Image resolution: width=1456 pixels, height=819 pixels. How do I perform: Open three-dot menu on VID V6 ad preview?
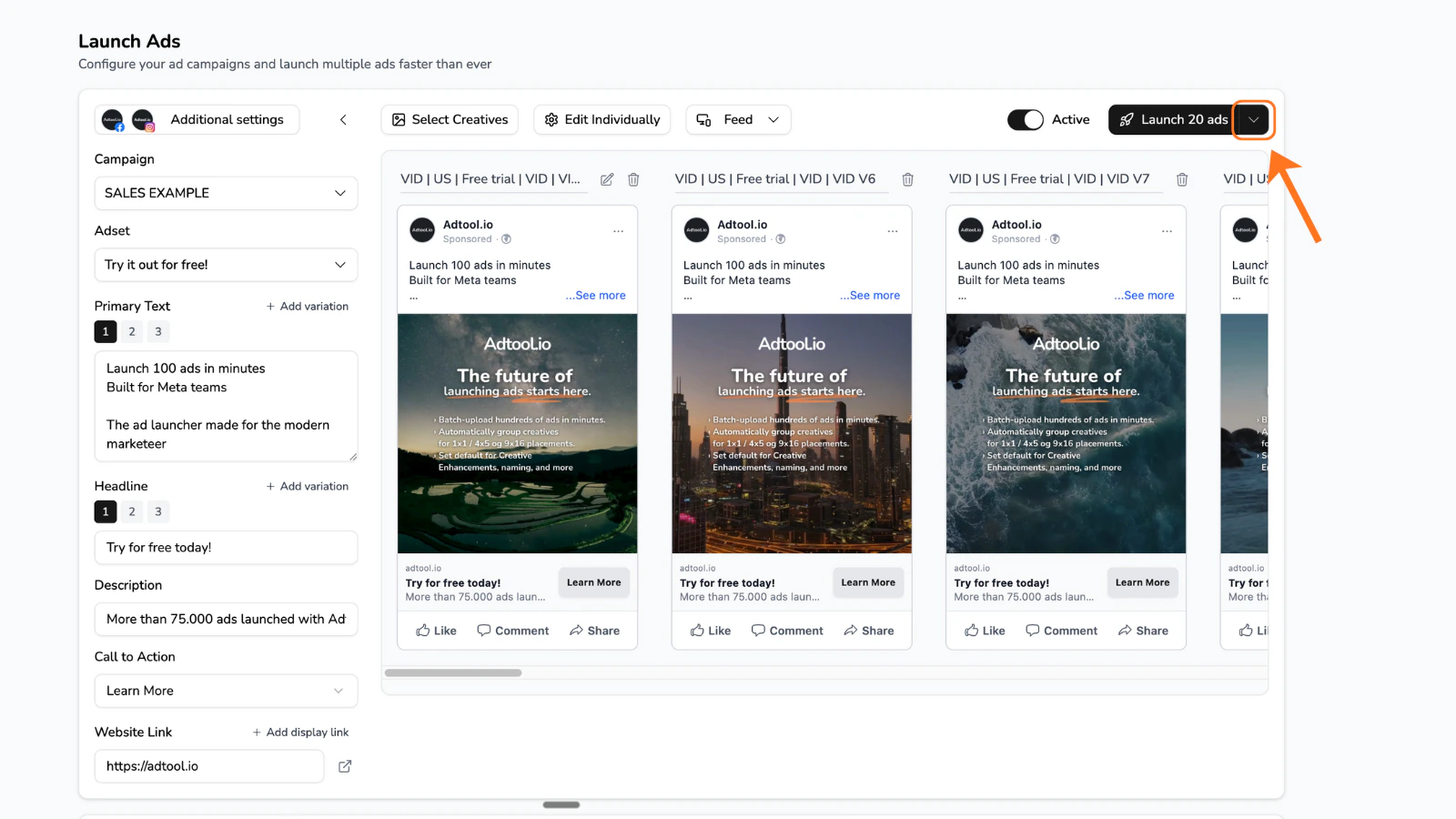(x=893, y=231)
